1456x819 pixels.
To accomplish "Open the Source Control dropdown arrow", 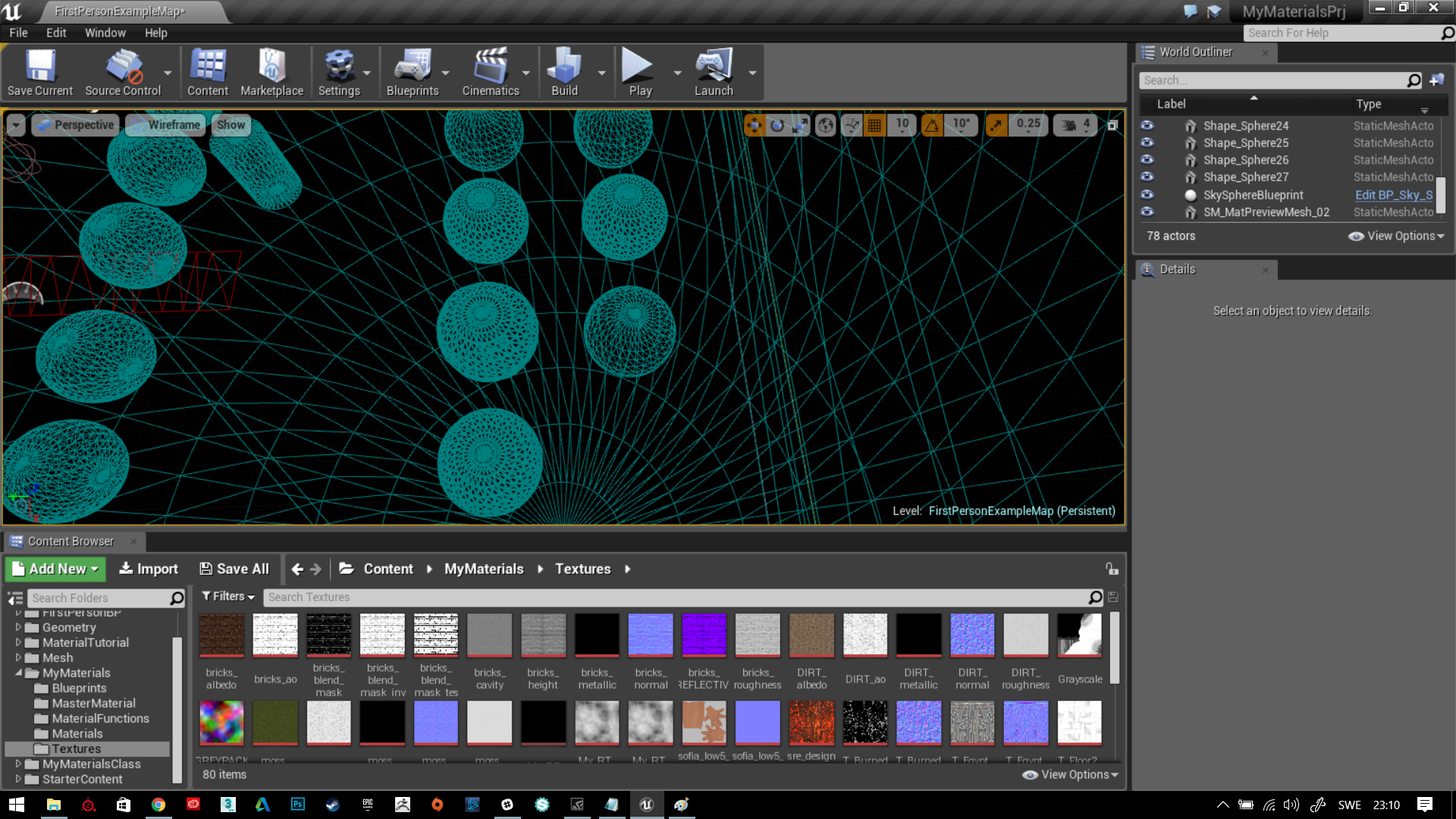I will (x=168, y=73).
